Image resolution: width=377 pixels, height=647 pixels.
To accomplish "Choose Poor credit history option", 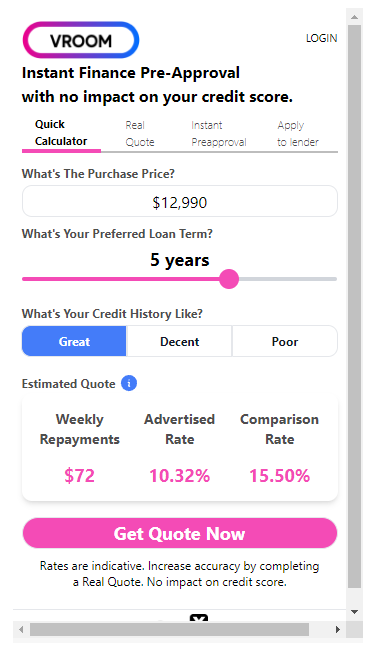I will [285, 341].
